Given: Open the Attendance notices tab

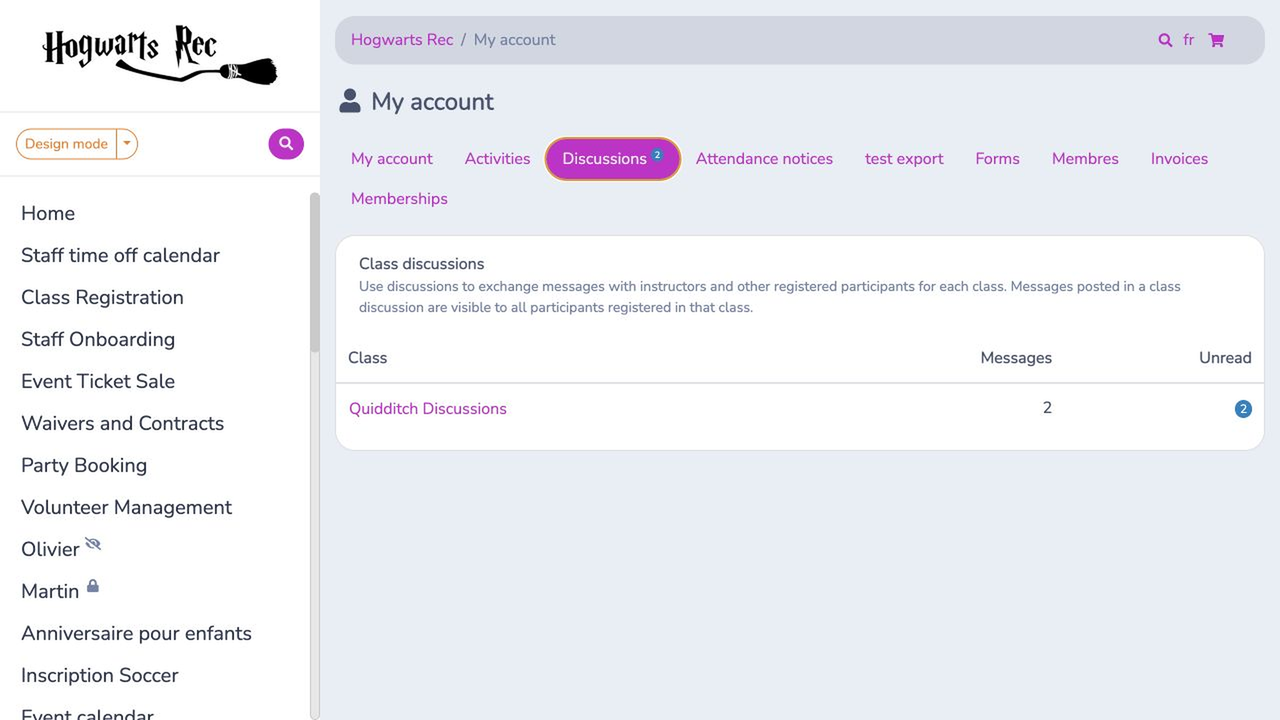Looking at the screenshot, I should tap(764, 159).
